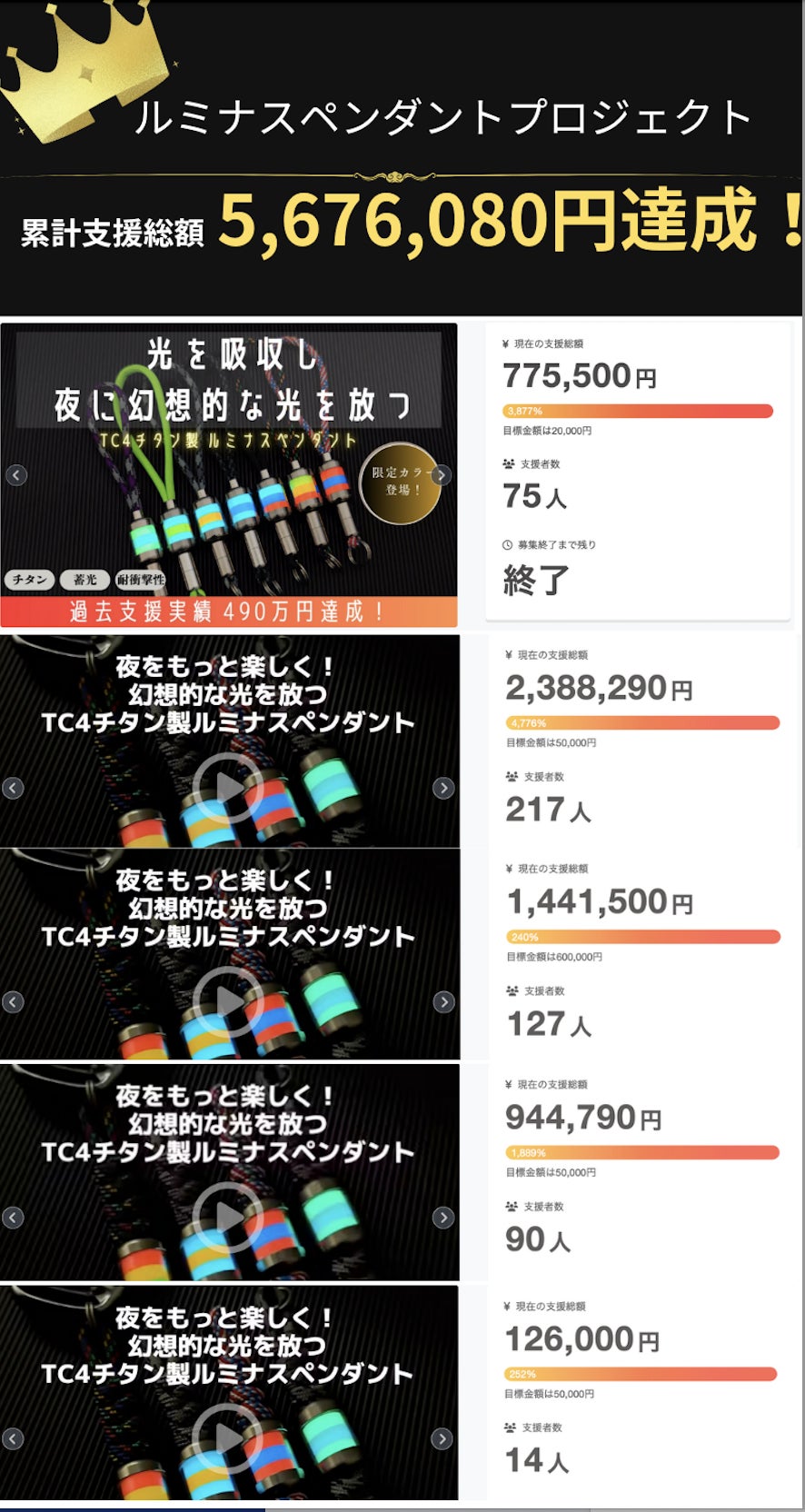This screenshot has width=805, height=1512.
Task: Click the 耐衝撃性 tag
Action: pyautogui.click(x=141, y=580)
